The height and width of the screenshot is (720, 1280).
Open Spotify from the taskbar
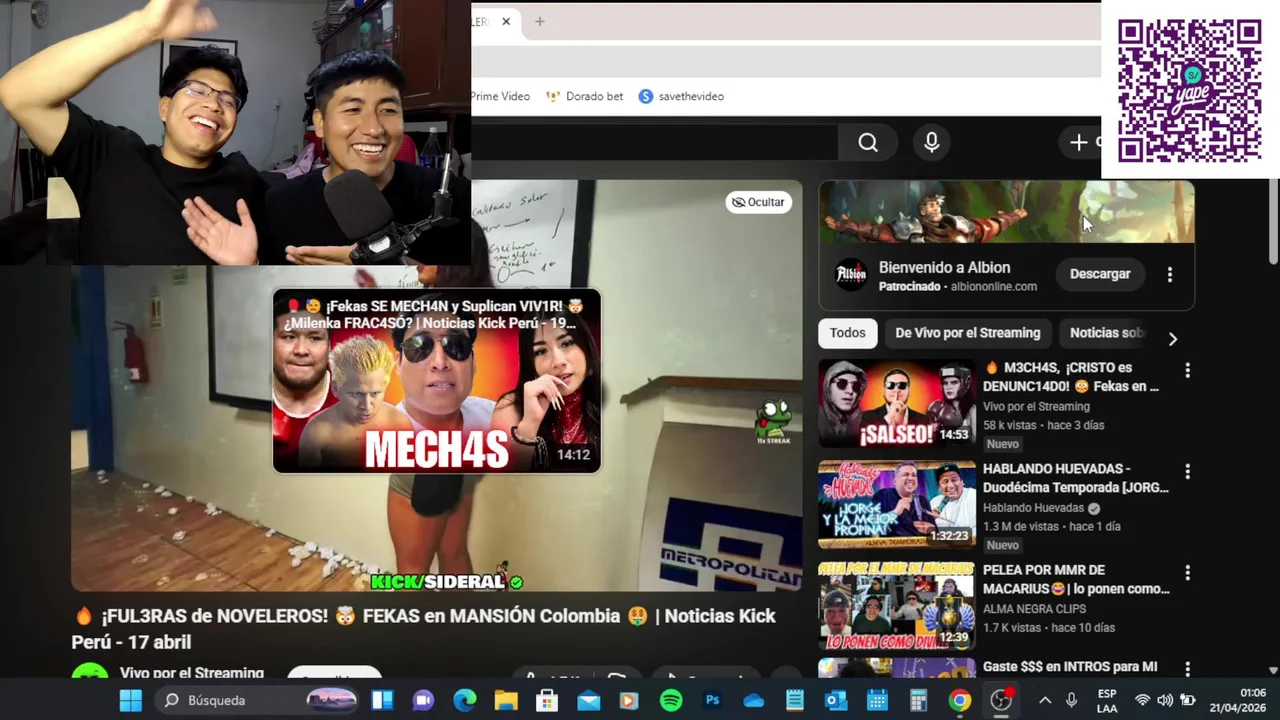pos(671,701)
